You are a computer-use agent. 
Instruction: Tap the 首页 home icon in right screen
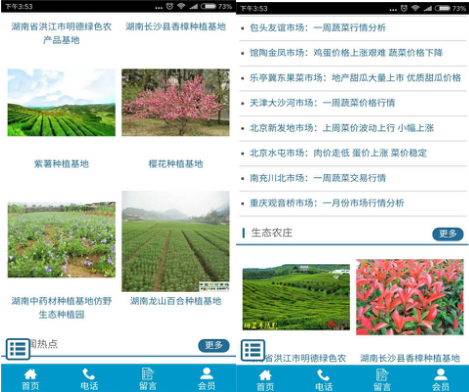[265, 380]
